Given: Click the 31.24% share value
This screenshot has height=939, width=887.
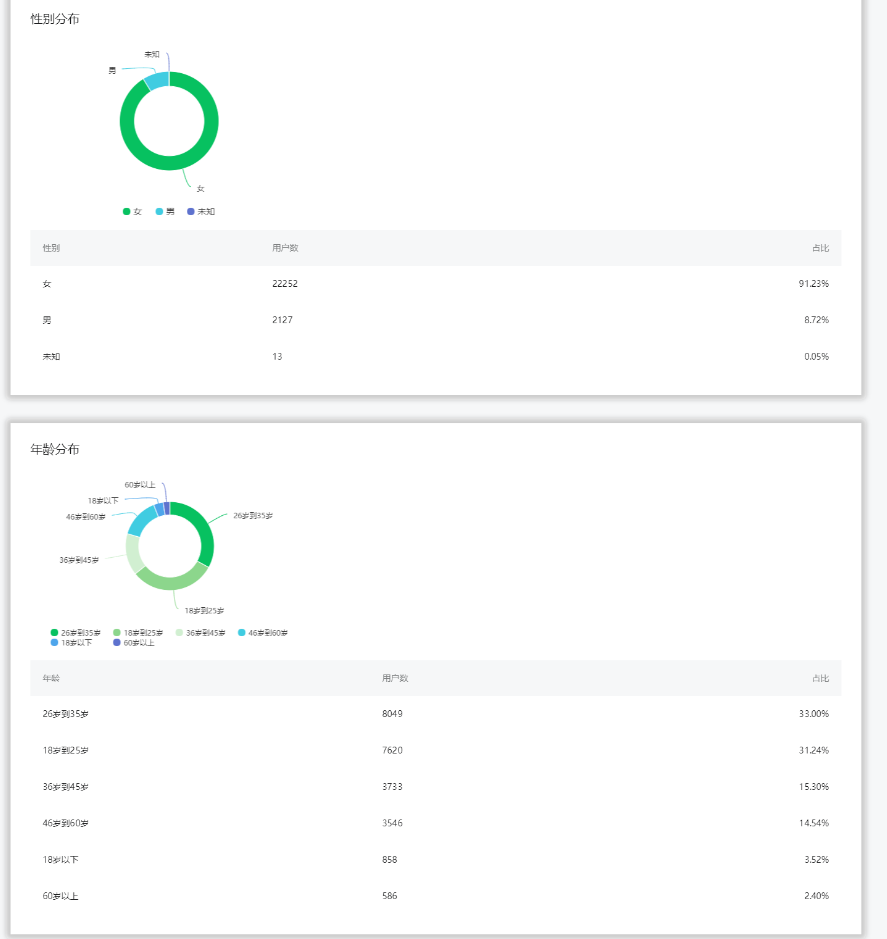Looking at the screenshot, I should coord(814,750).
